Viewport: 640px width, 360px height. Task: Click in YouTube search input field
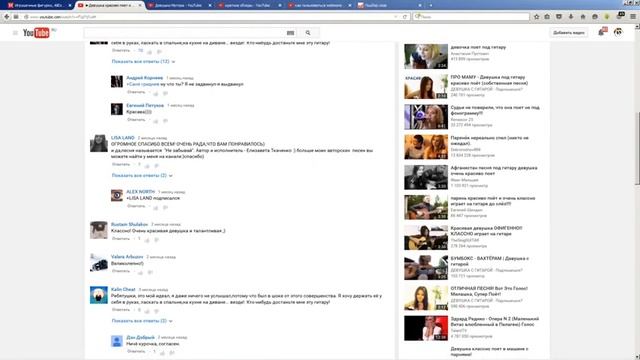click(184, 33)
